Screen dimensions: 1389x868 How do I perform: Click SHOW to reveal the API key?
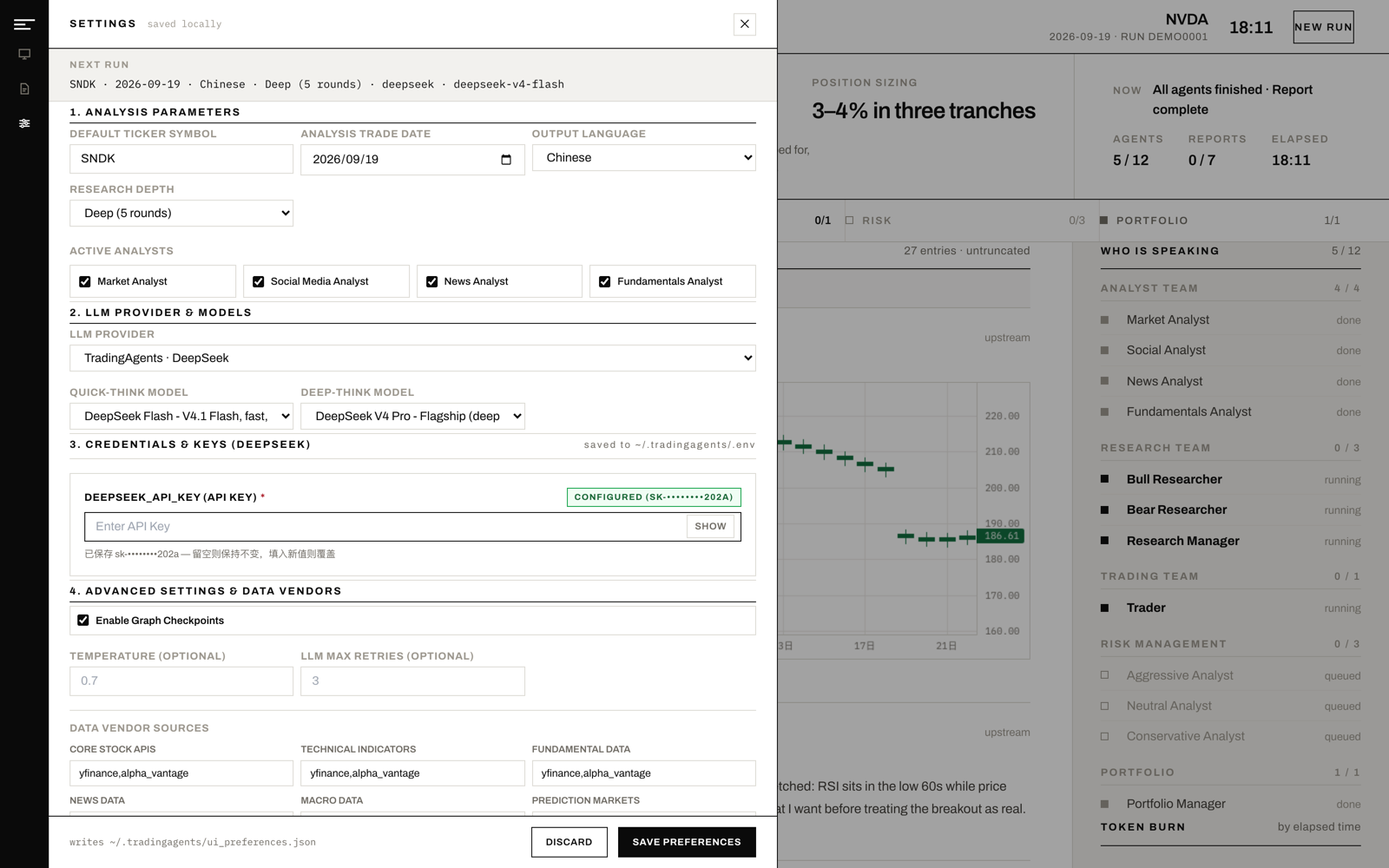click(x=710, y=527)
